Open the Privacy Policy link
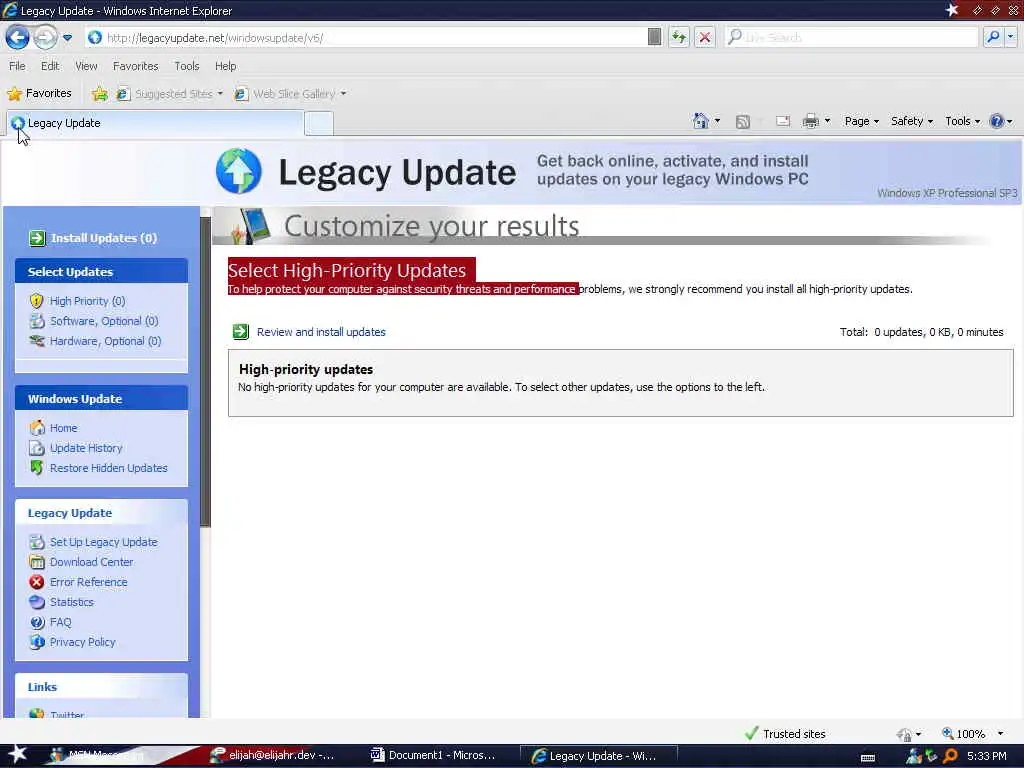Screen dimensions: 1024x768 pos(82,642)
